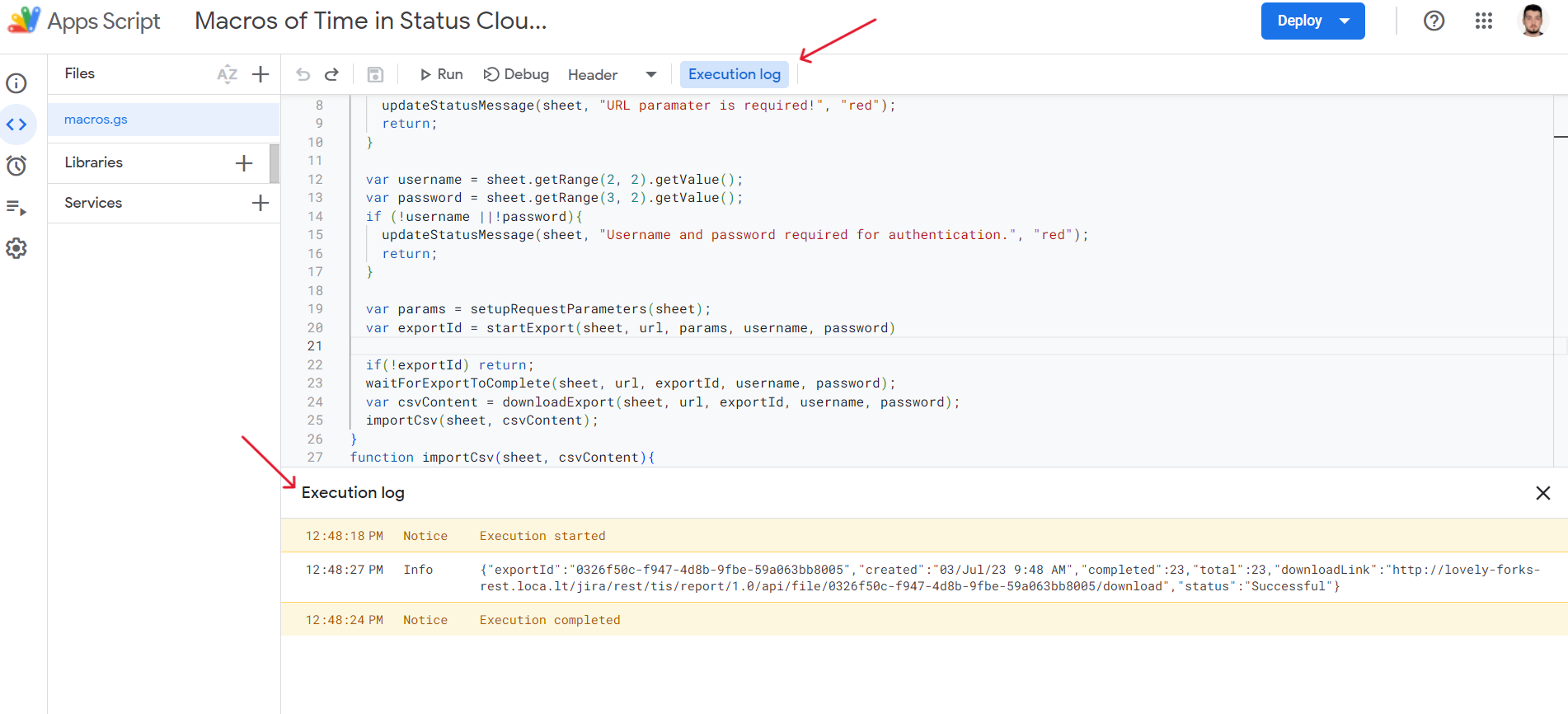Toggle the Execution log button

click(x=734, y=74)
